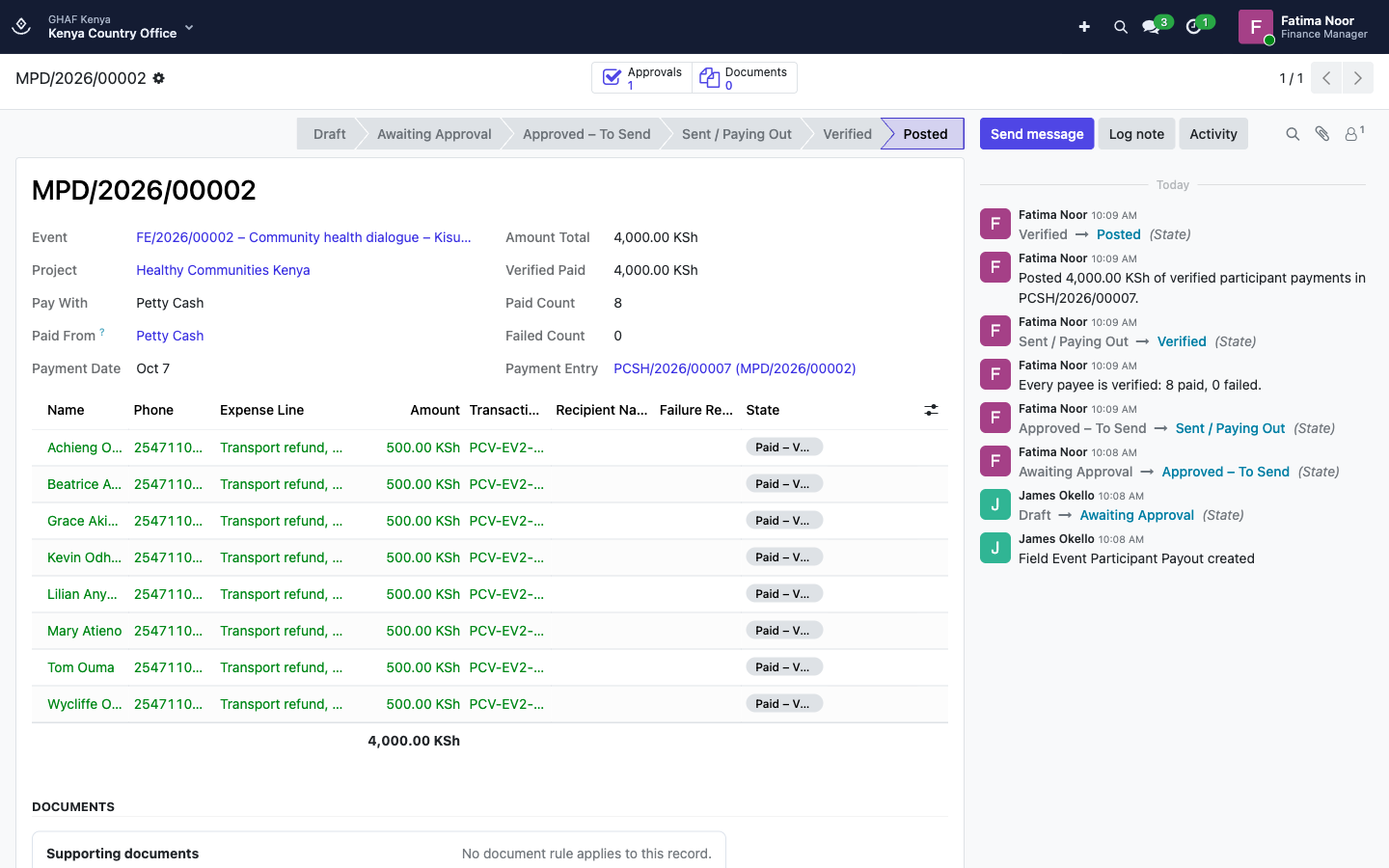Open the global search magnifier in navbar
The width and height of the screenshot is (1389, 868).
coord(1121,27)
